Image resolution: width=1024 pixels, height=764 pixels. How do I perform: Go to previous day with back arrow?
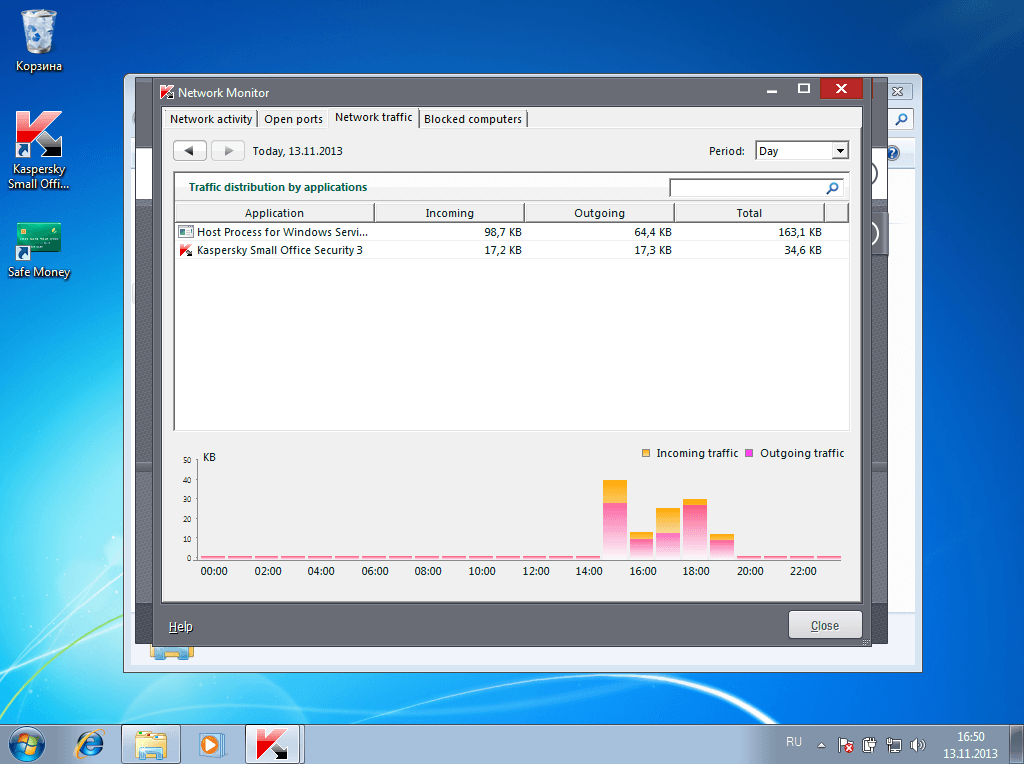point(189,151)
